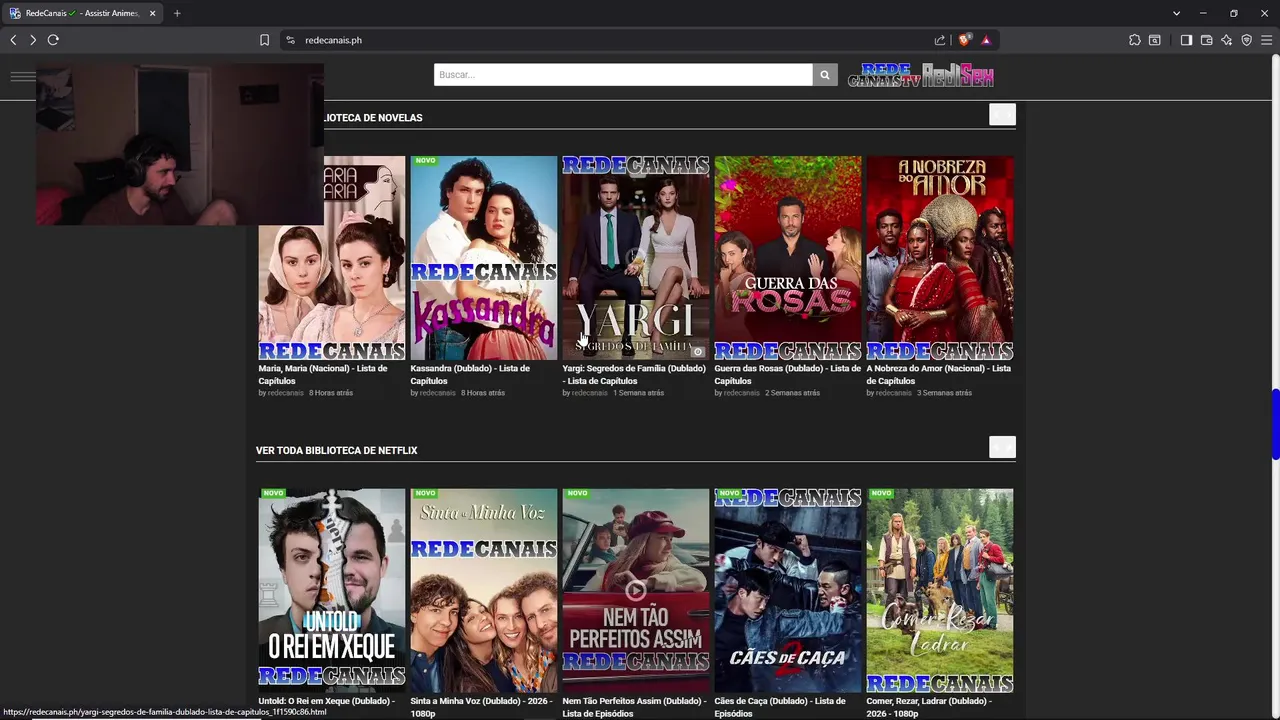Click the Buscar search input field
This screenshot has width=1280, height=720.
[623, 75]
